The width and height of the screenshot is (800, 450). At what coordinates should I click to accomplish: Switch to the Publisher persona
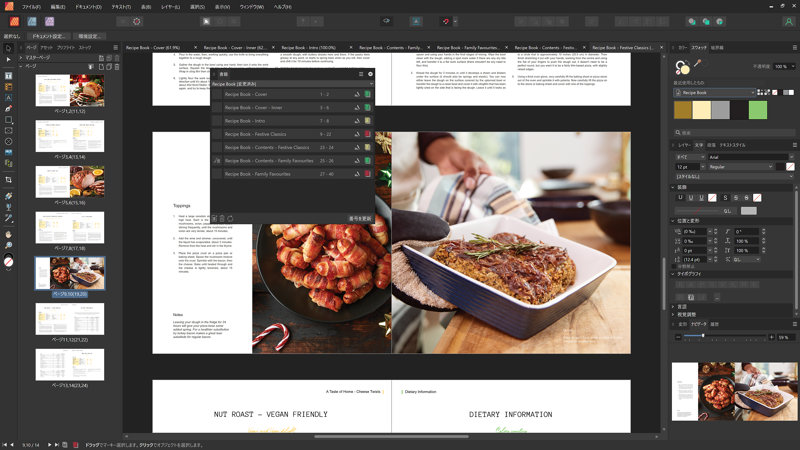14,21
